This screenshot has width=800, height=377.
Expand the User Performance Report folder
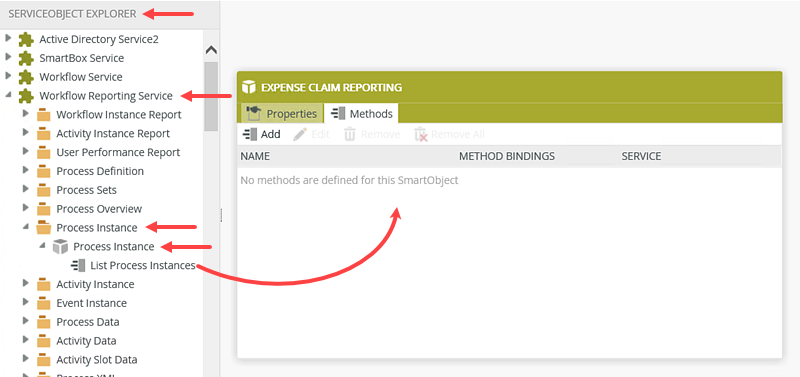[26, 152]
